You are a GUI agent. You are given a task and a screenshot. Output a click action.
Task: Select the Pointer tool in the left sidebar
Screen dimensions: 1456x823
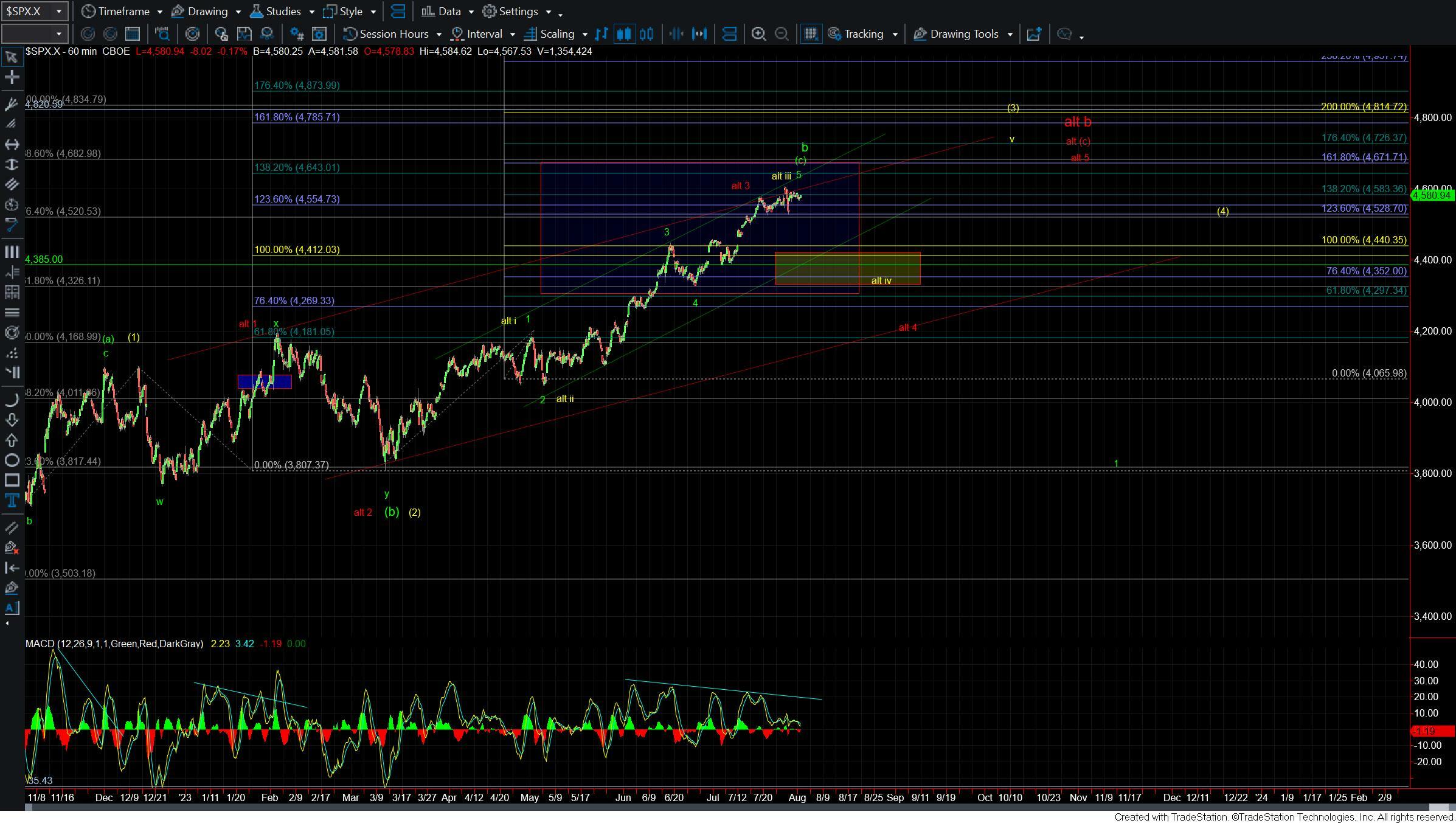[12, 57]
